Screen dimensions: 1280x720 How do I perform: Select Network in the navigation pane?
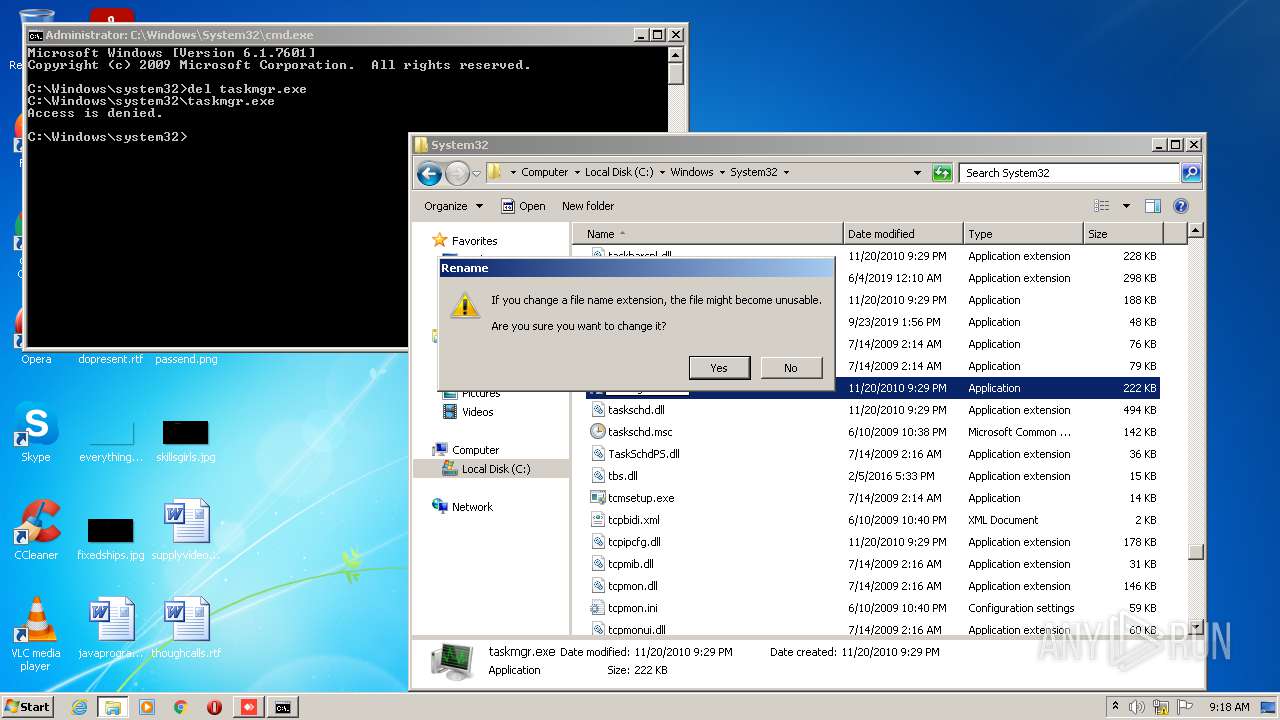pos(472,507)
